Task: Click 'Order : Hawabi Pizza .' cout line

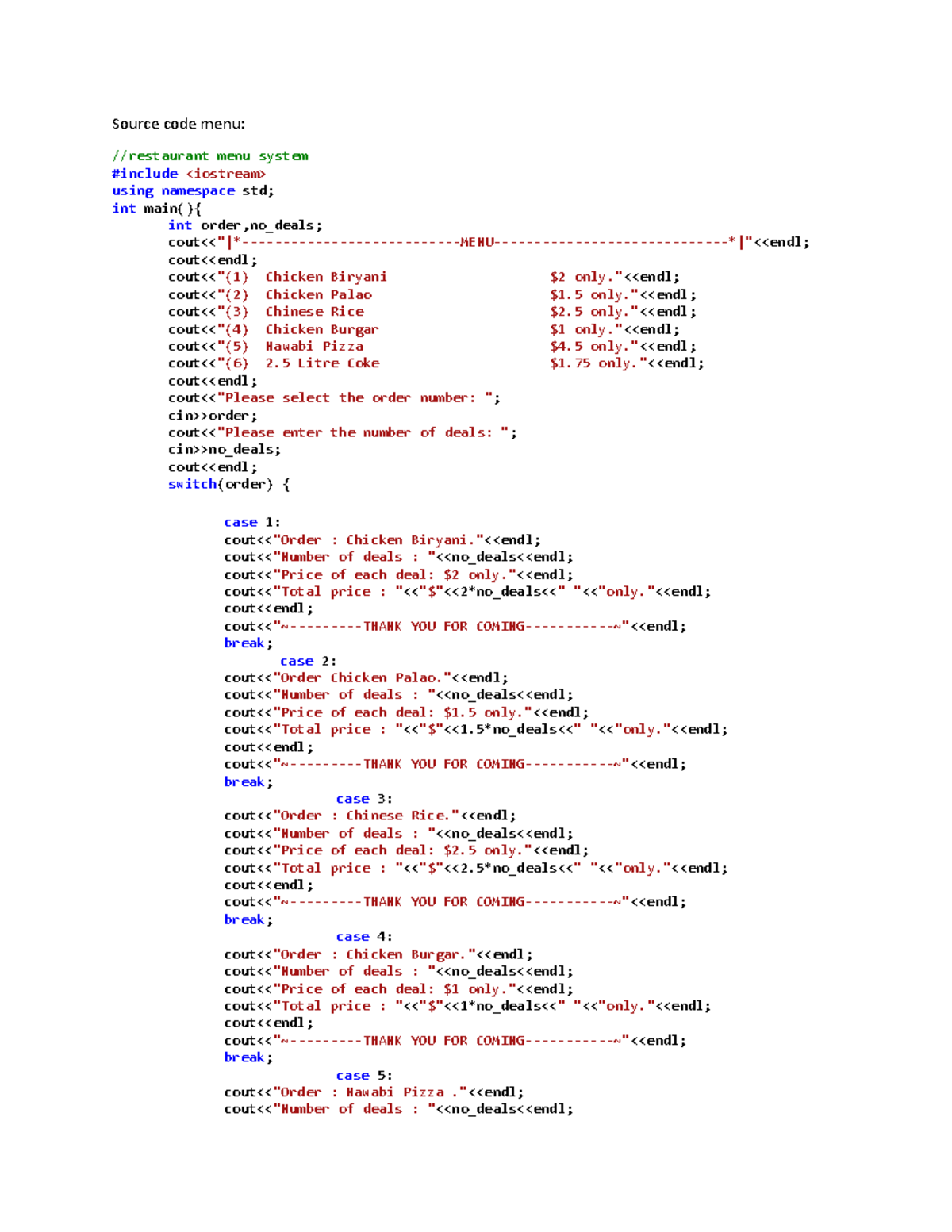Action: pos(374,1092)
